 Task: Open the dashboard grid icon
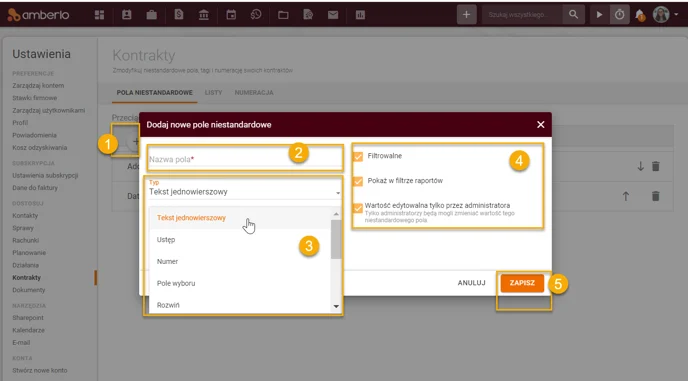tap(100, 15)
